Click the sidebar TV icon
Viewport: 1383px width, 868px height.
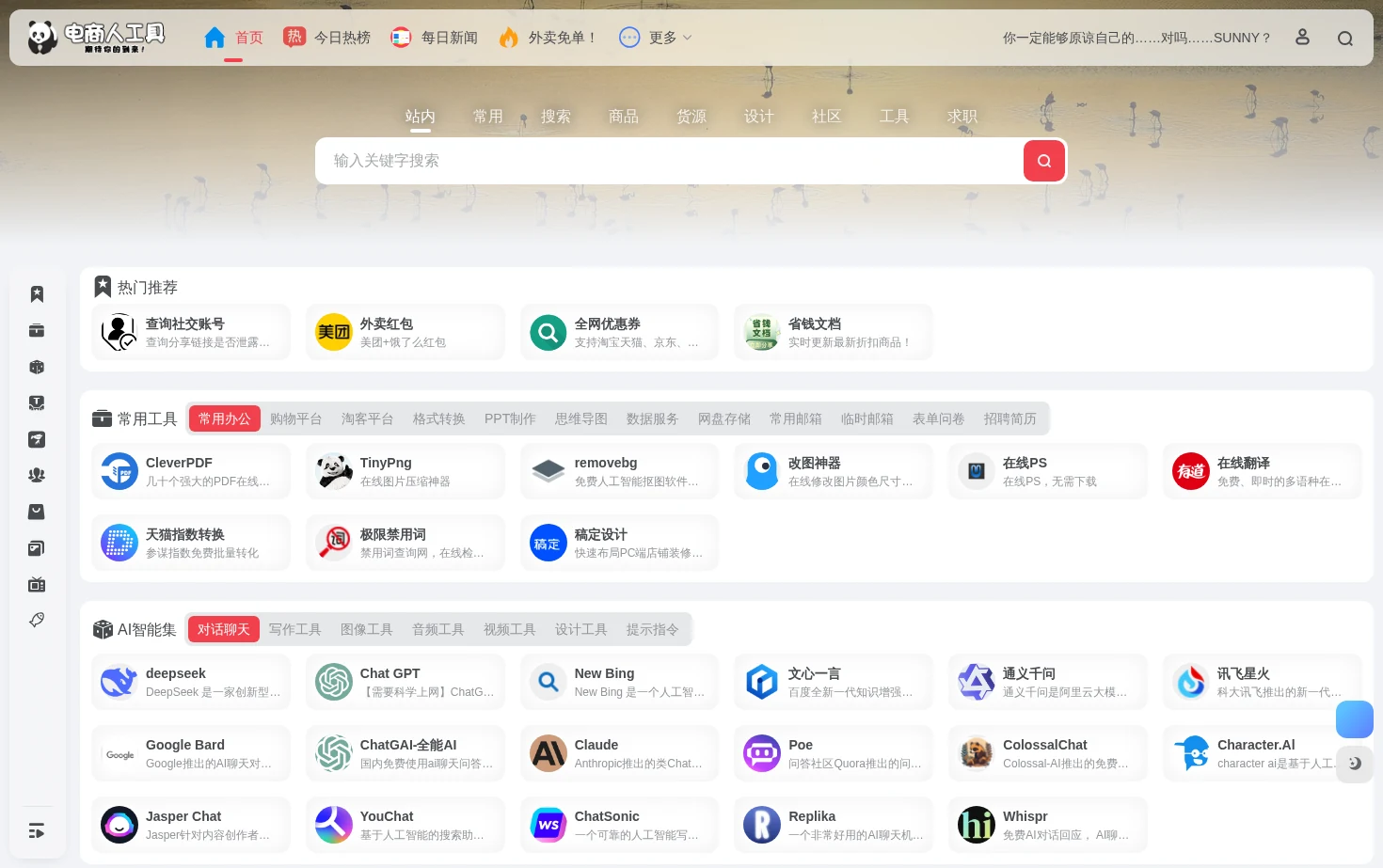(x=37, y=584)
